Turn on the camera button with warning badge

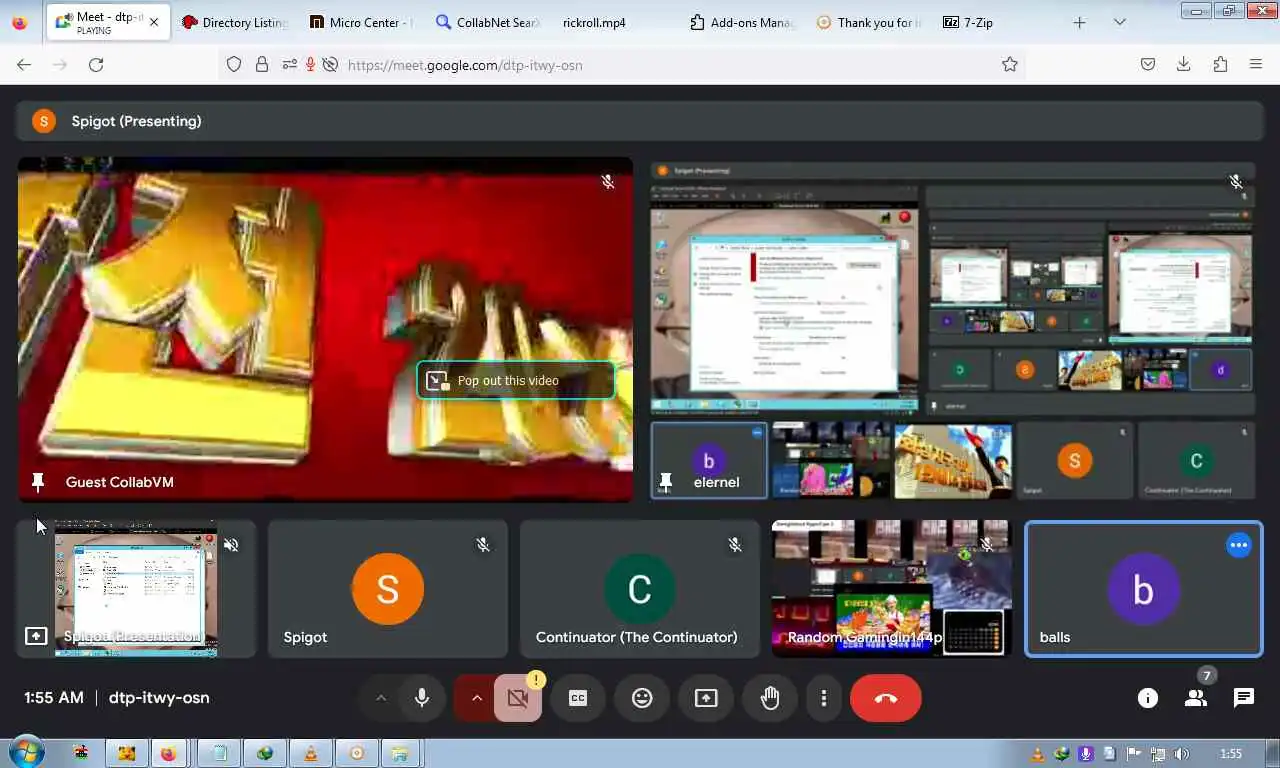[x=518, y=698]
